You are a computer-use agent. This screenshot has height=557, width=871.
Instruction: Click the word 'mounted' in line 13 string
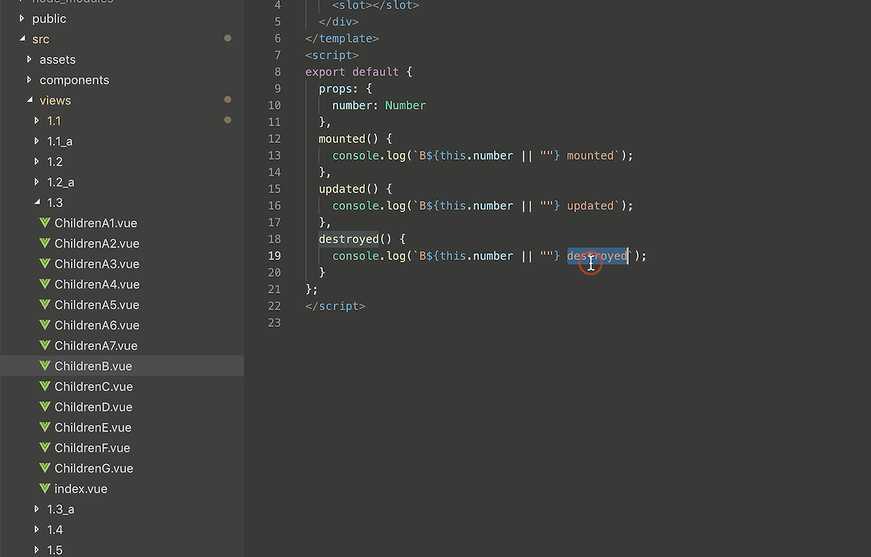590,155
